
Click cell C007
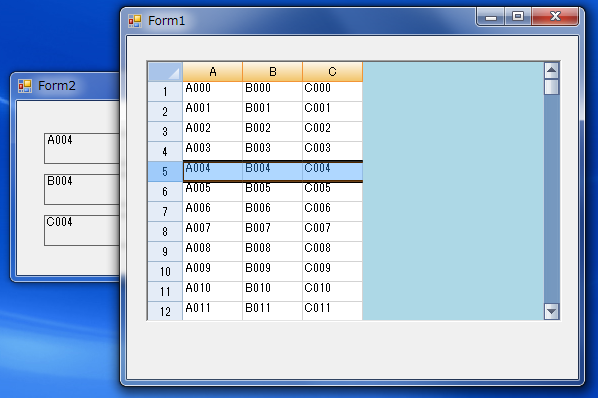[333, 231]
